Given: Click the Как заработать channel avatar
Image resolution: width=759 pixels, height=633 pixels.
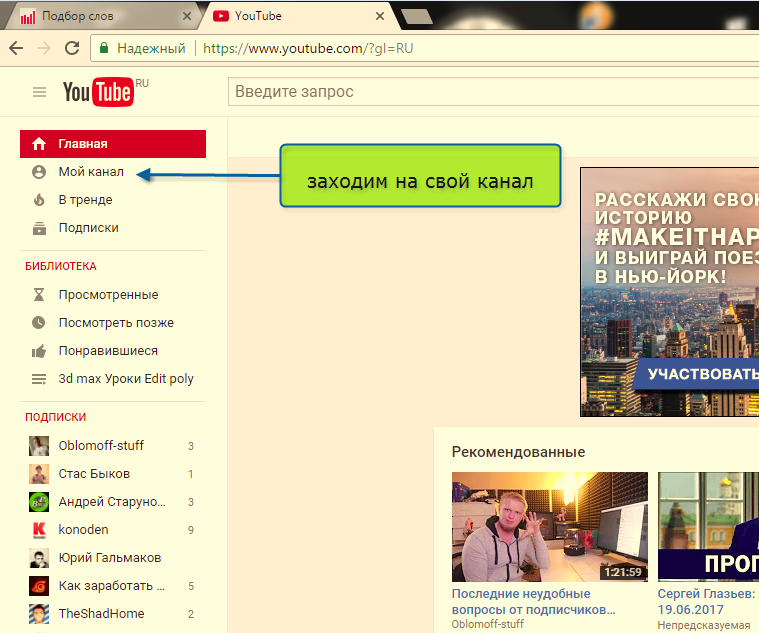Looking at the screenshot, I should tap(39, 586).
